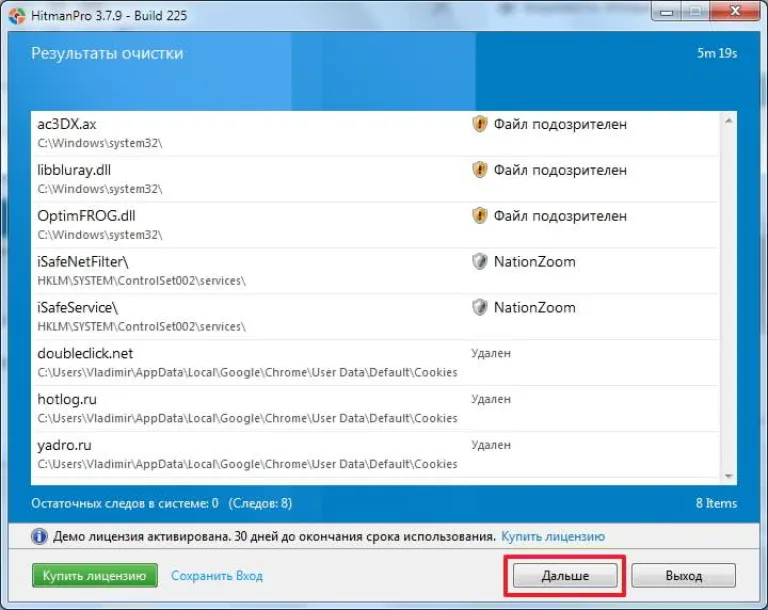Select the doubleclick.net row
The image size is (768, 610).
point(375,363)
